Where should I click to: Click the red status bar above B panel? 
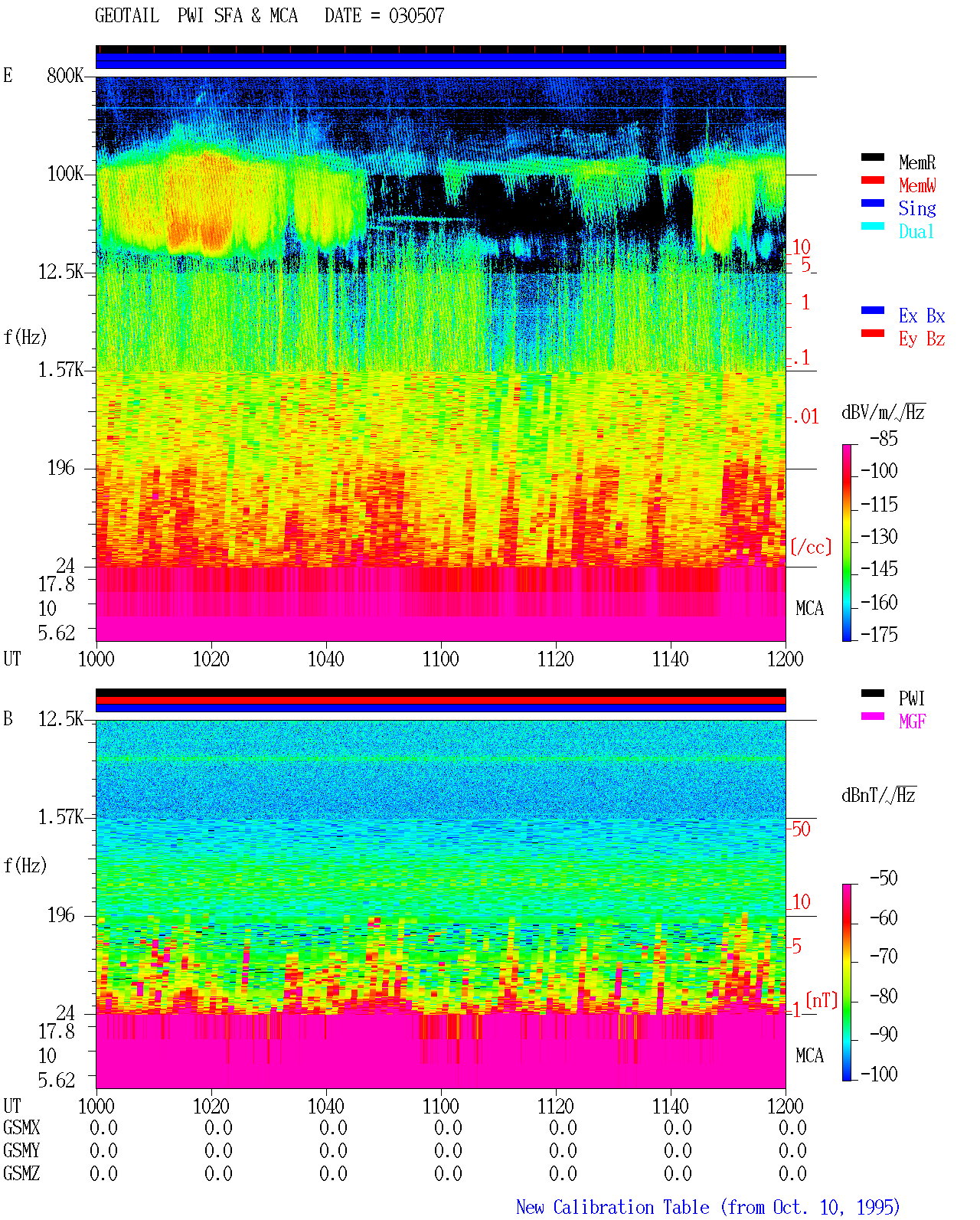pyautogui.click(x=440, y=700)
